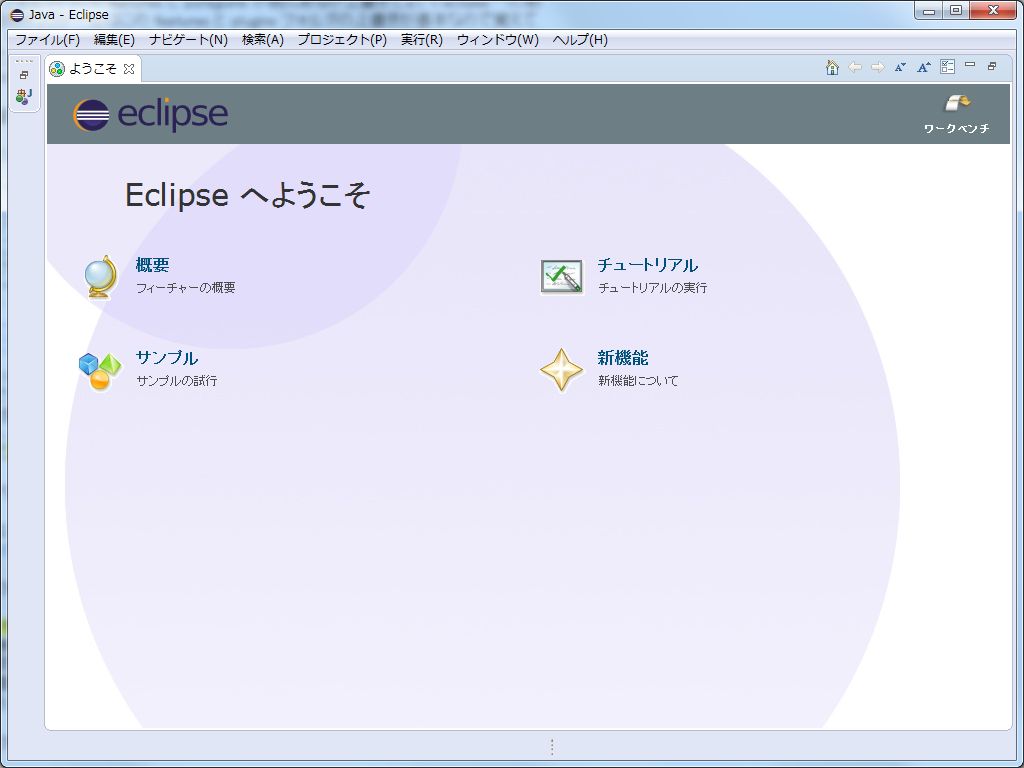
Task: Click the globe icon beside 概要
Action: [101, 277]
